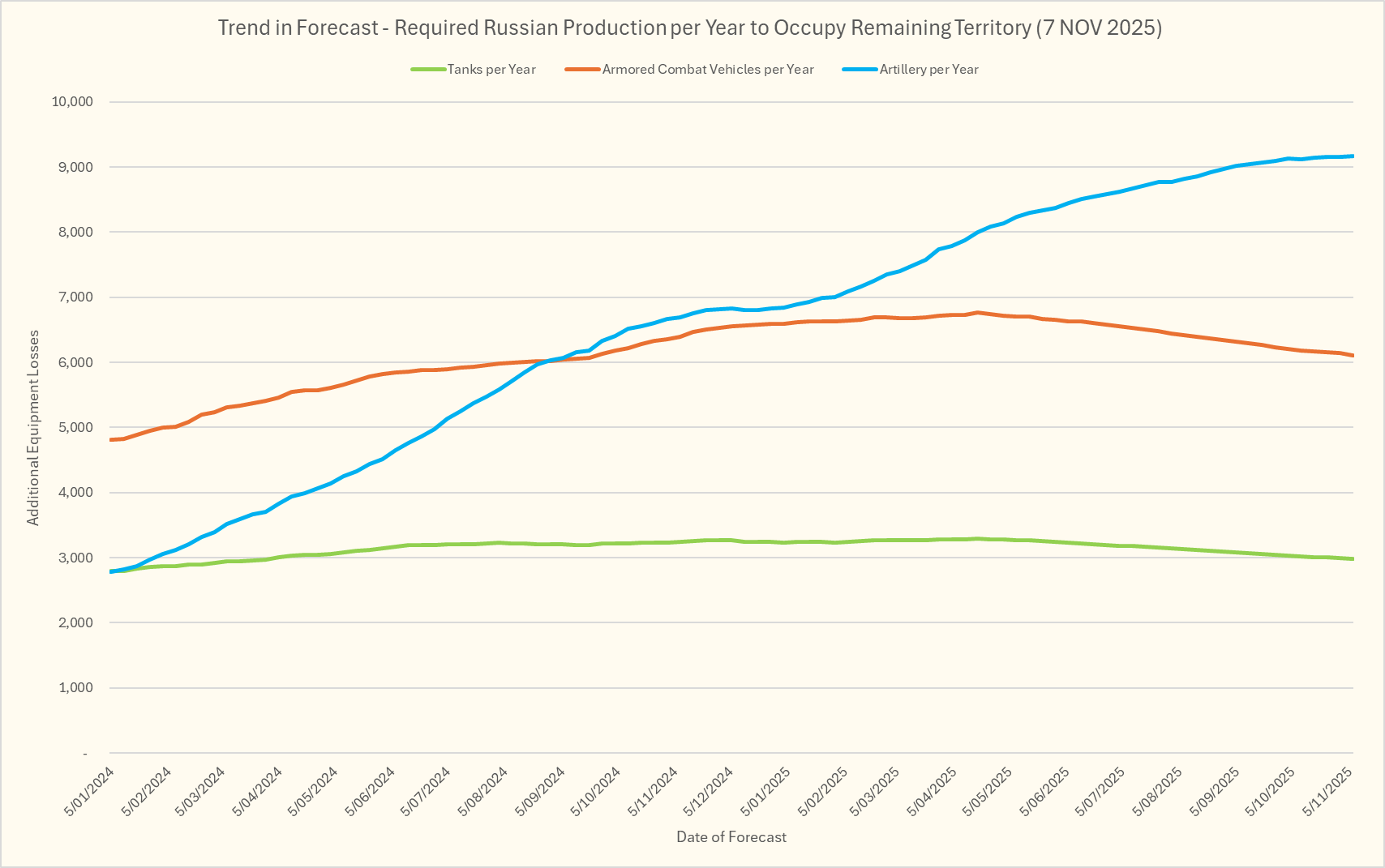Screen dimensions: 1385x868
Task: Select the Armored Combat Vehicles per Year legend label
Action: tap(708, 70)
